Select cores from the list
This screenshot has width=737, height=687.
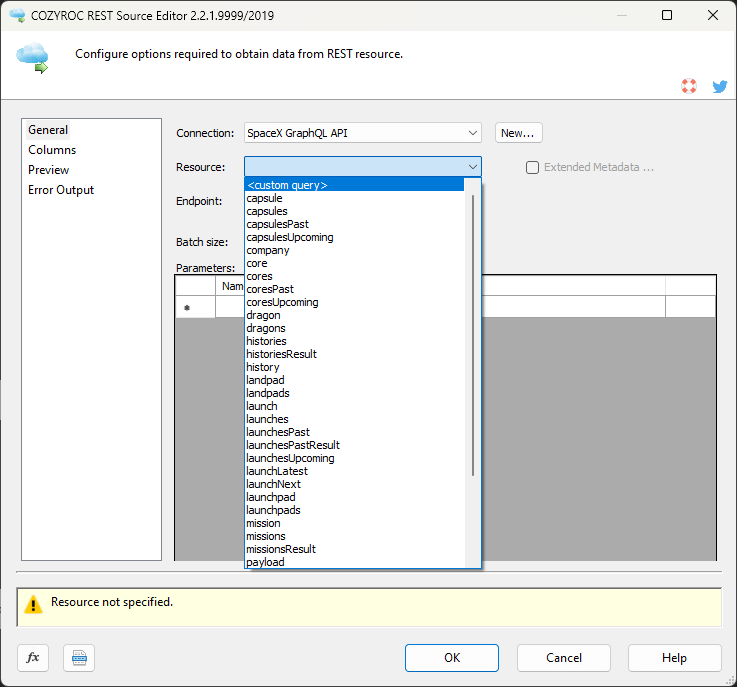(x=354, y=276)
